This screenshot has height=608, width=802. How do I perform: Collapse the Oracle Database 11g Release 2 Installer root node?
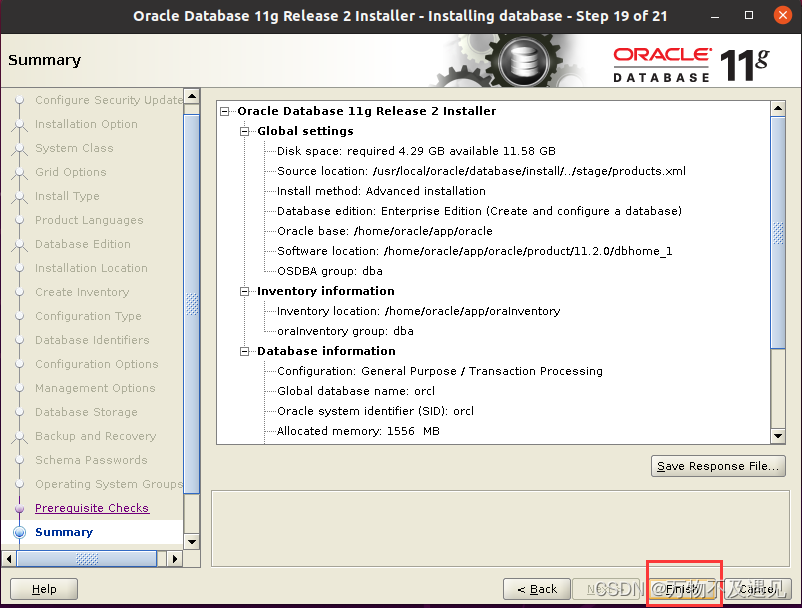(225, 111)
